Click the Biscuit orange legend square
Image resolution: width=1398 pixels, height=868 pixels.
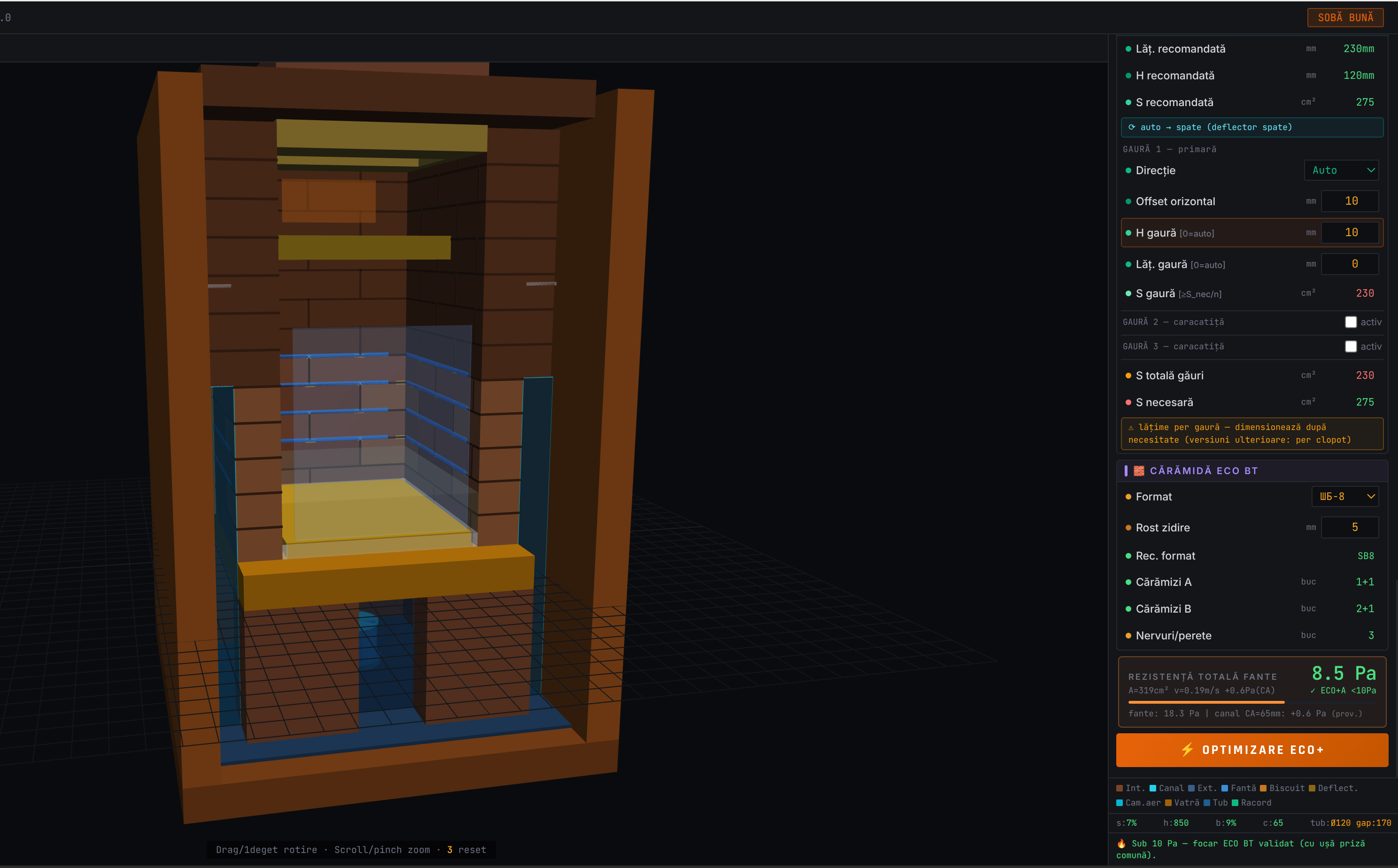pos(1263,788)
